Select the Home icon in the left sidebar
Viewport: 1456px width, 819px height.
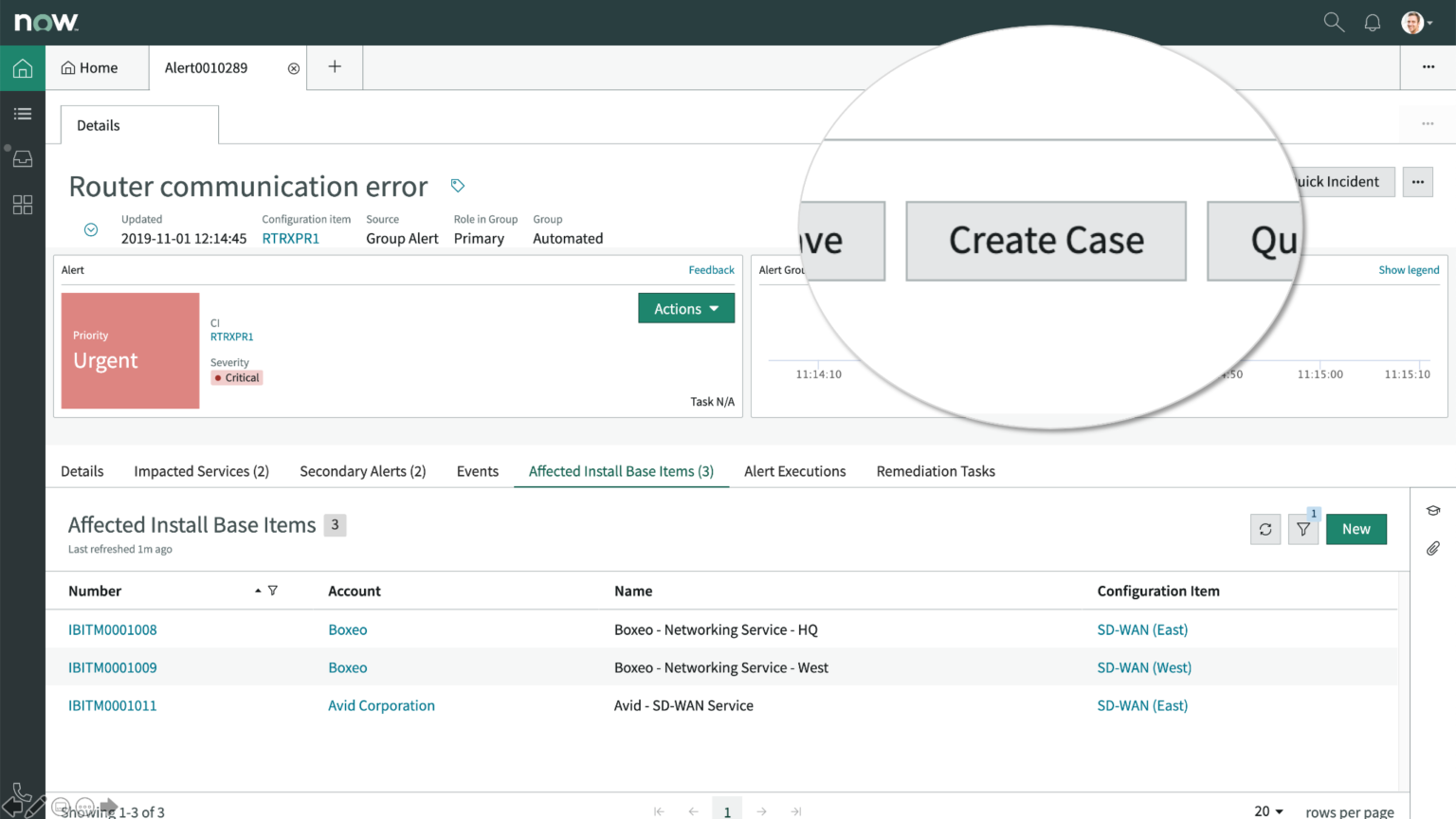(22, 67)
